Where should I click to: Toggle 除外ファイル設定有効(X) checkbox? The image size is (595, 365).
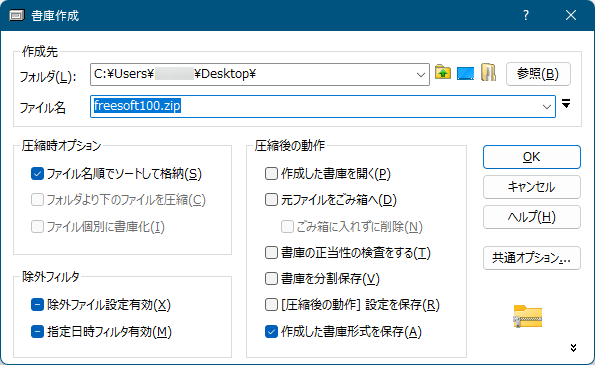[37, 305]
